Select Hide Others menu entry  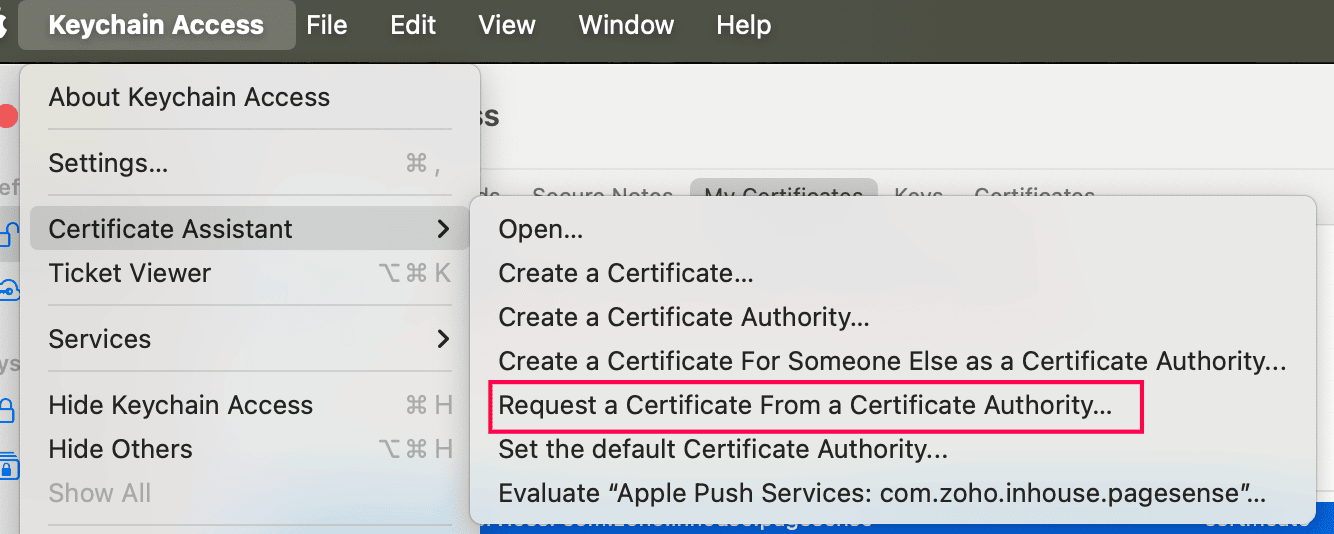120,449
